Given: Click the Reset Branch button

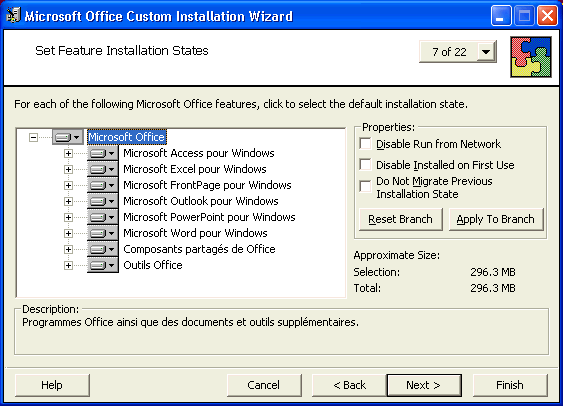Looking at the screenshot, I should 400,219.
